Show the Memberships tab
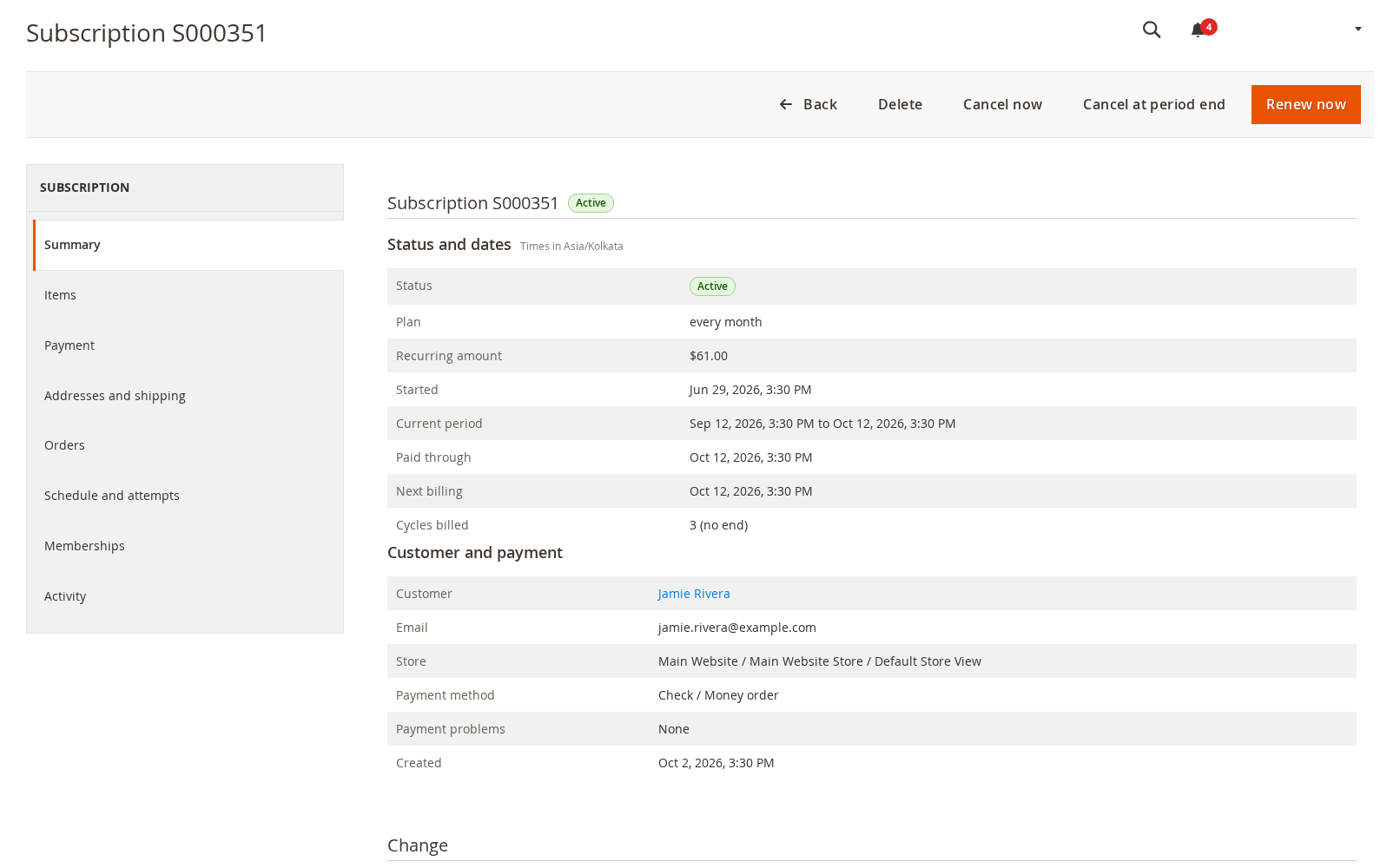This screenshot has width=1400, height=868. click(x=185, y=546)
